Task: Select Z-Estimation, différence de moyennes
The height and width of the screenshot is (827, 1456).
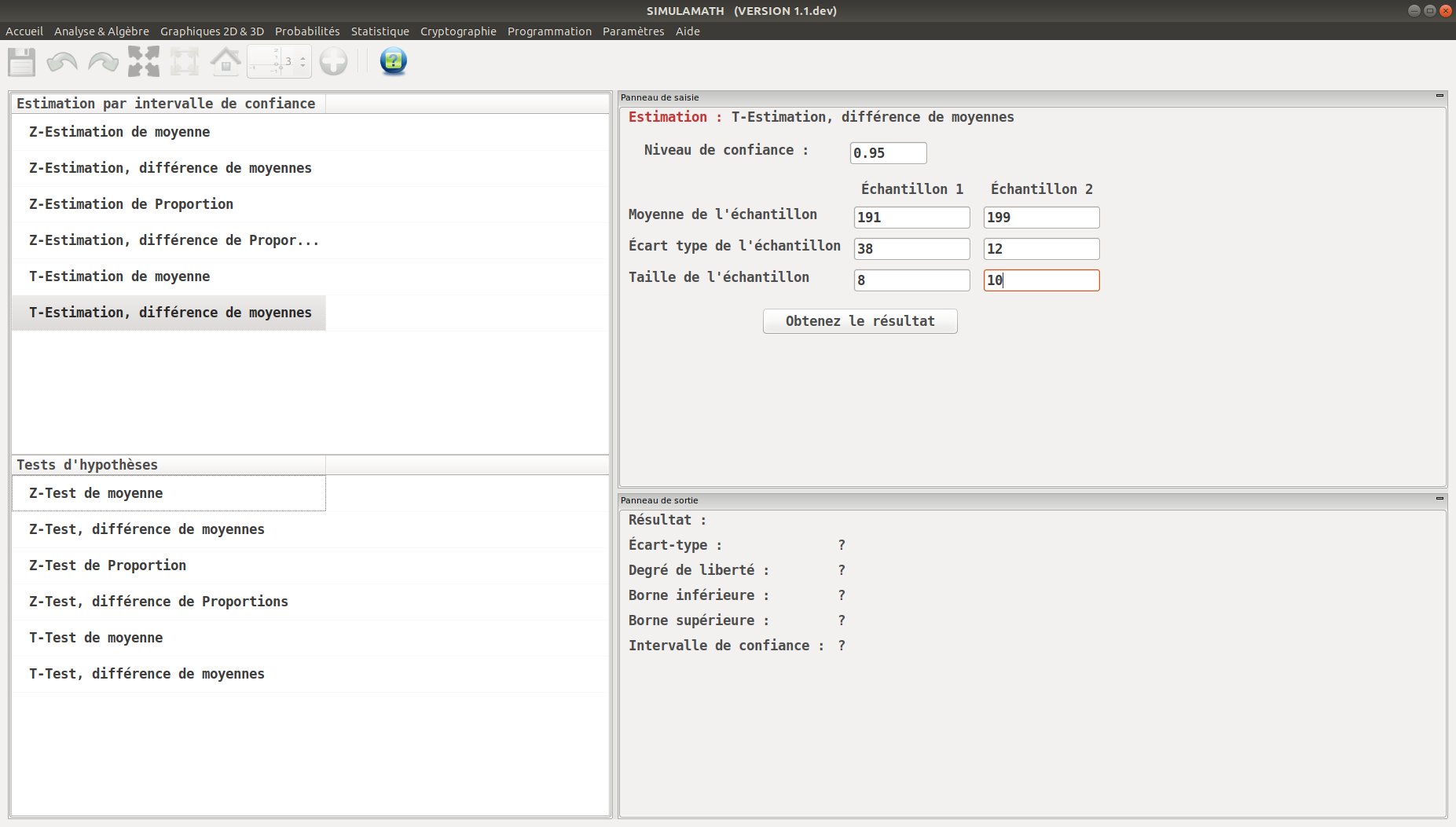Action: point(169,168)
